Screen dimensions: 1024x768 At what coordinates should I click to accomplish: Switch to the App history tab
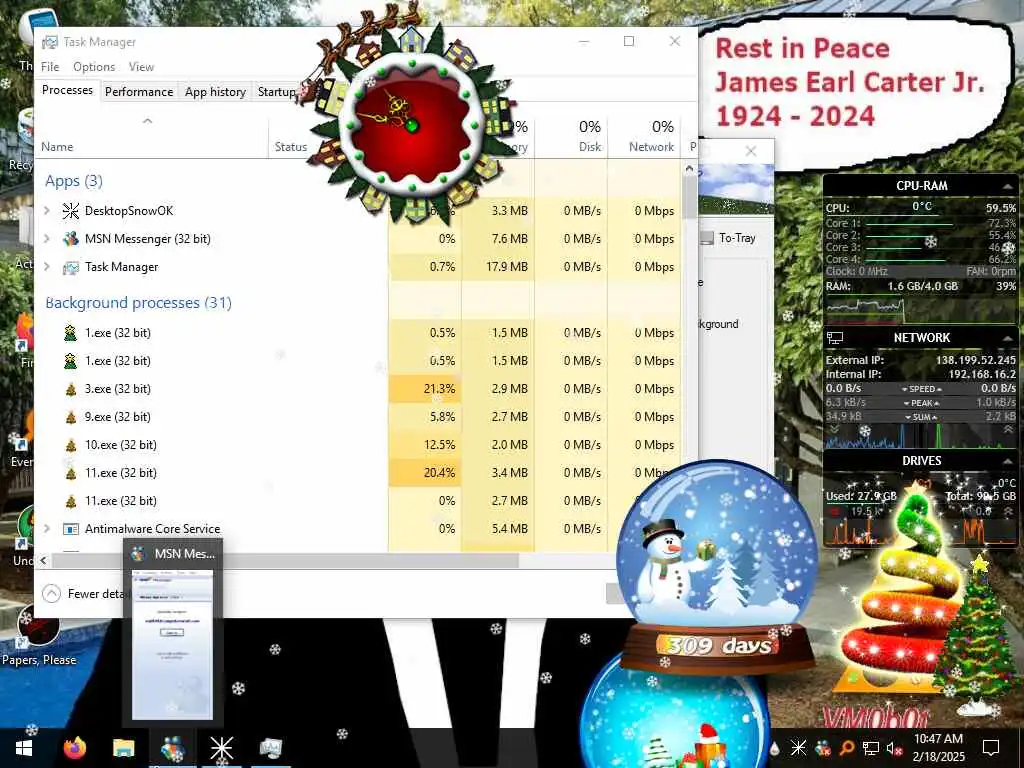(215, 91)
